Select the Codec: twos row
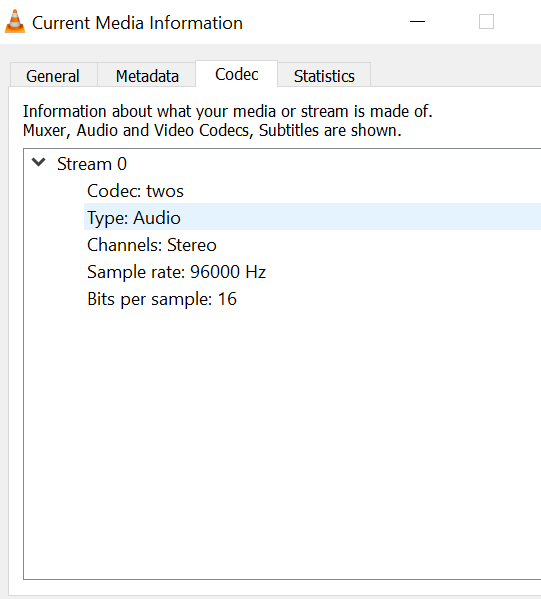 pos(312,190)
